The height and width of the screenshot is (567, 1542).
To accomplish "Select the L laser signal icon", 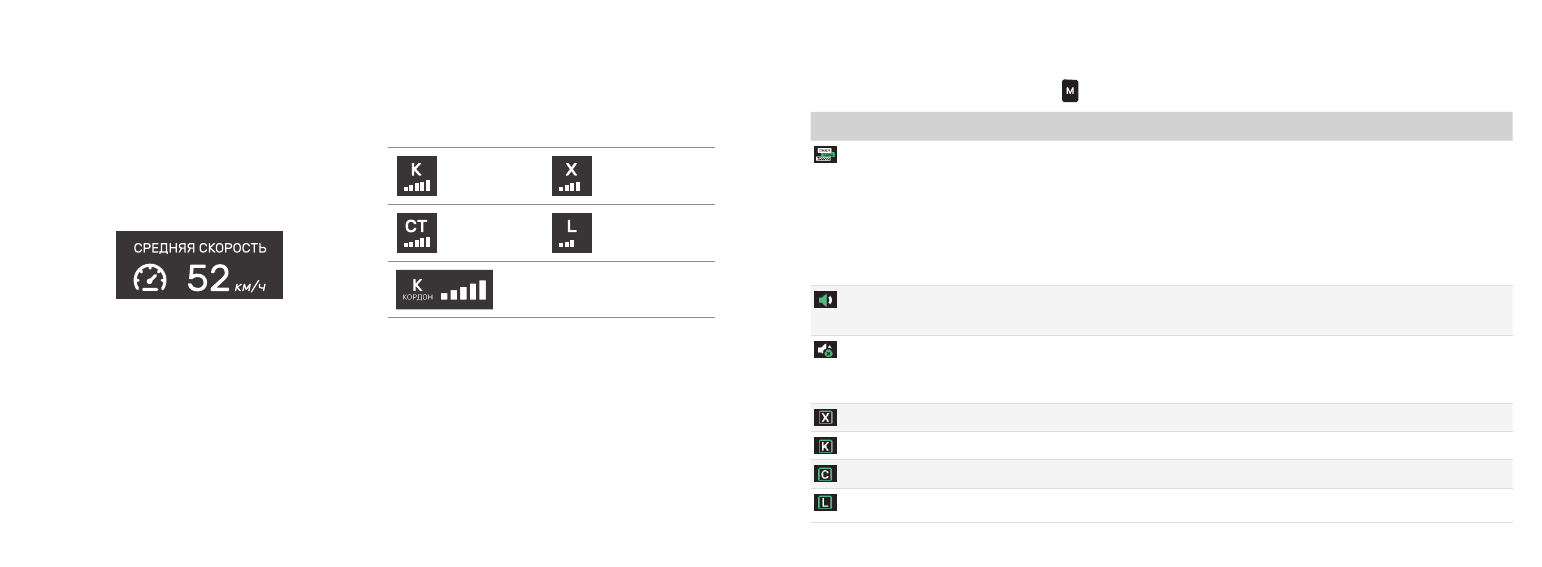I will (x=572, y=232).
